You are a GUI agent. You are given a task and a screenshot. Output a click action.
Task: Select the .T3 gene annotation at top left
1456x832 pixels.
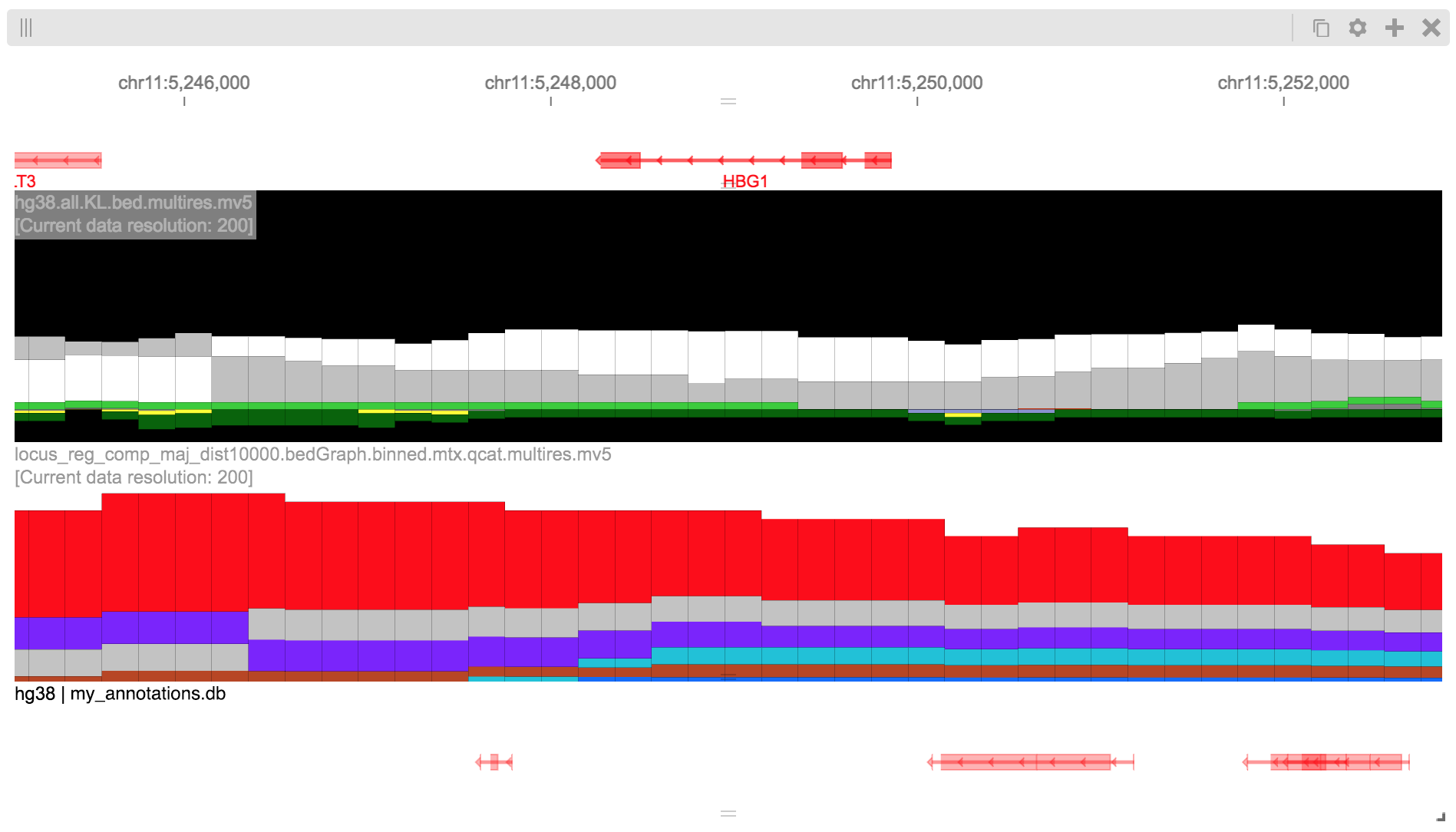(x=57, y=160)
